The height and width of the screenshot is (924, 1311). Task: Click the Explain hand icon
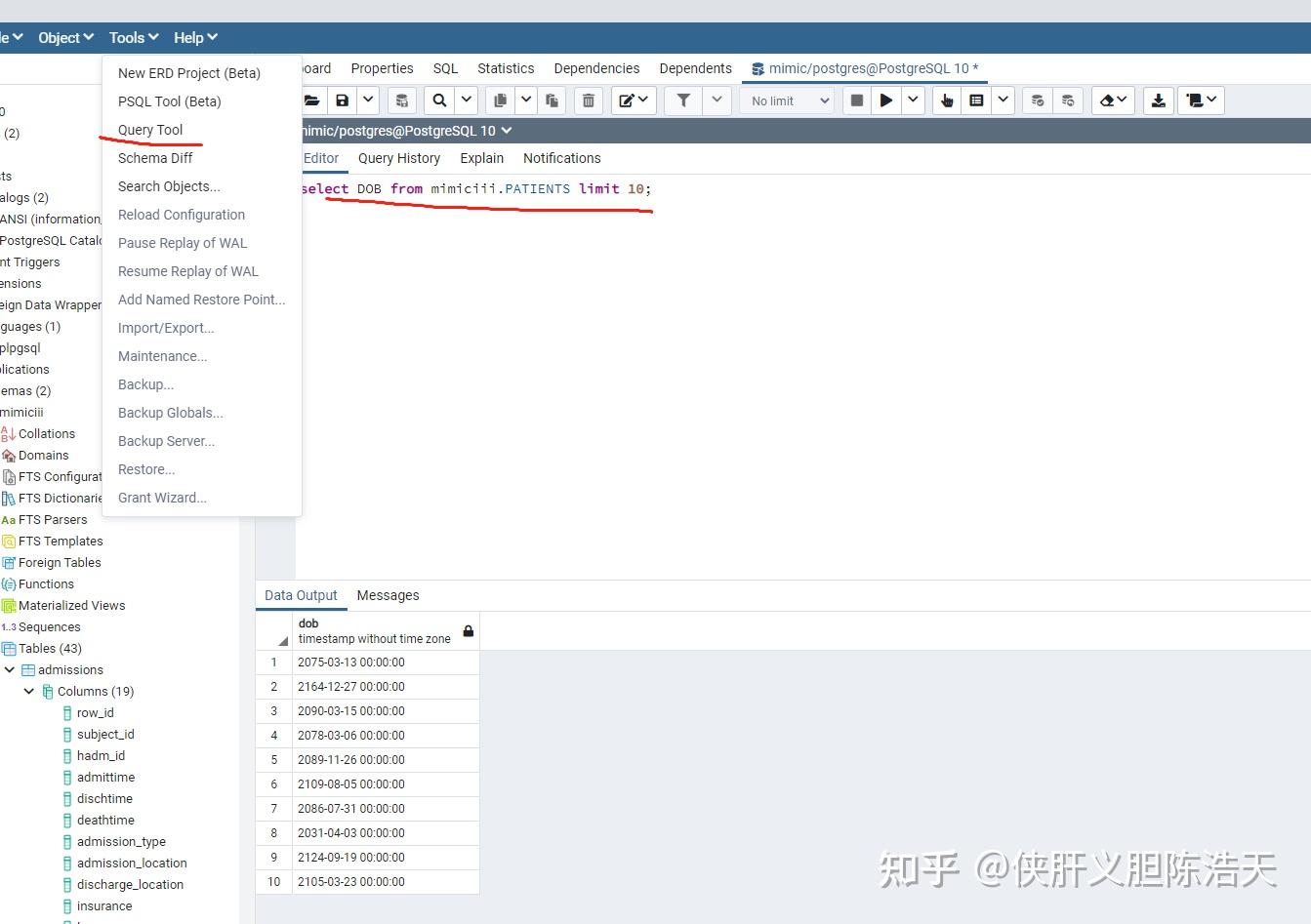tap(947, 100)
